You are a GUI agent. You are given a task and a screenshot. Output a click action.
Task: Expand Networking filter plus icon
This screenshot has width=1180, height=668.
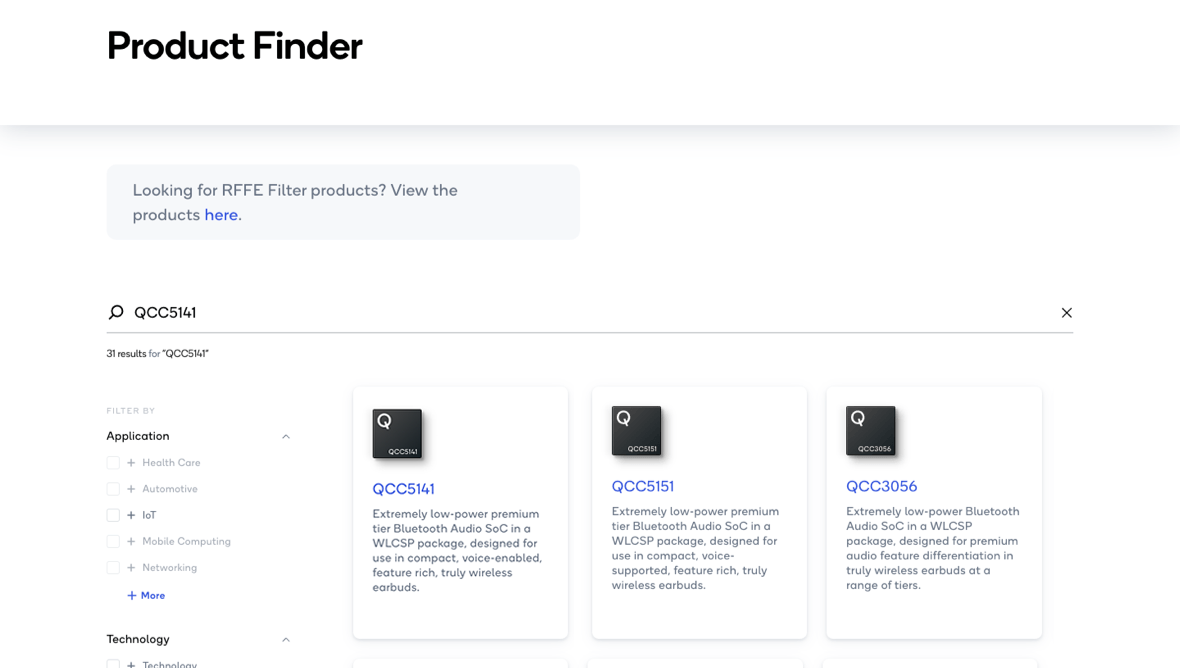click(131, 568)
